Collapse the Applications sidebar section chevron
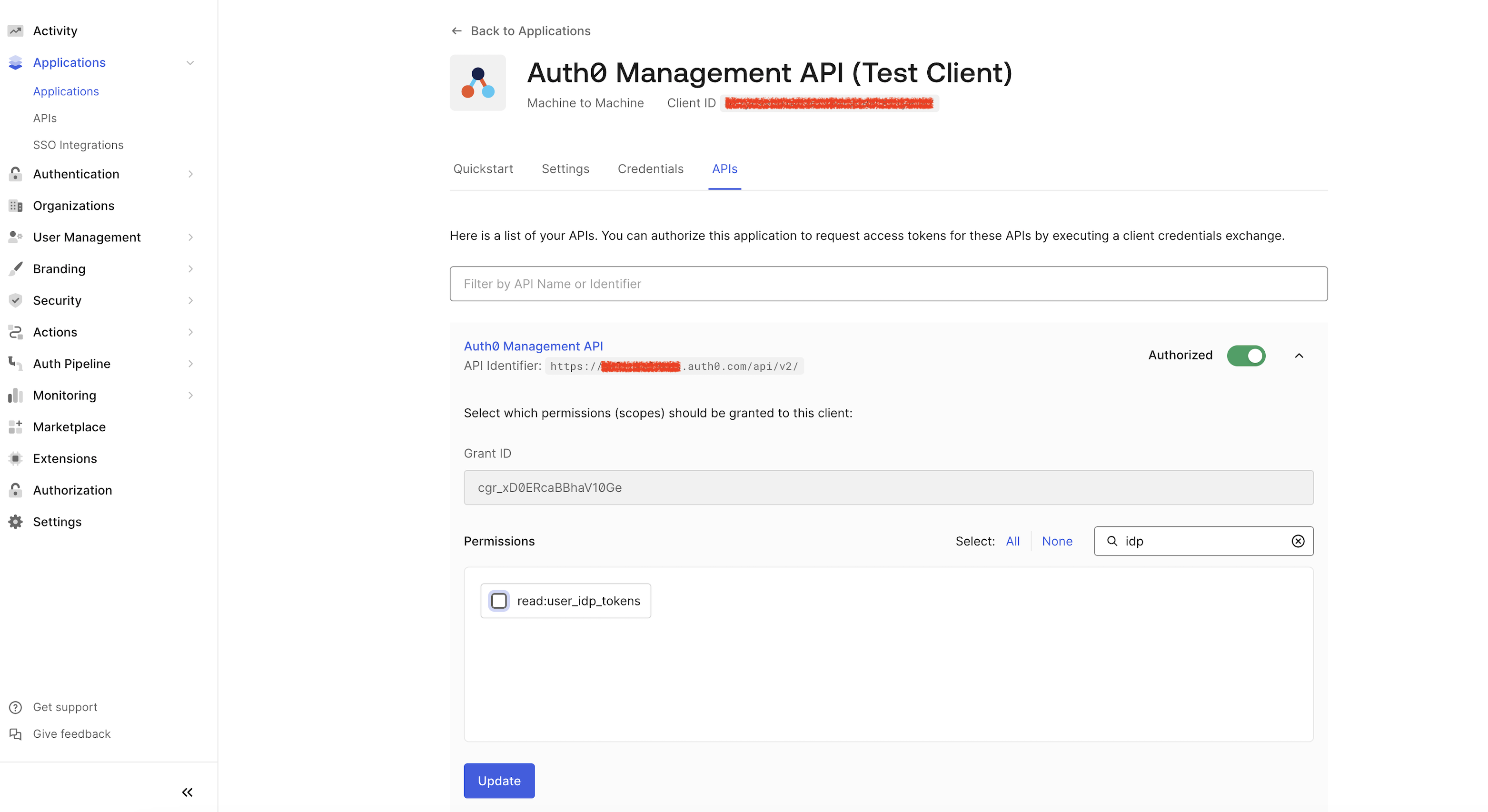This screenshot has width=1488, height=812. pos(190,62)
